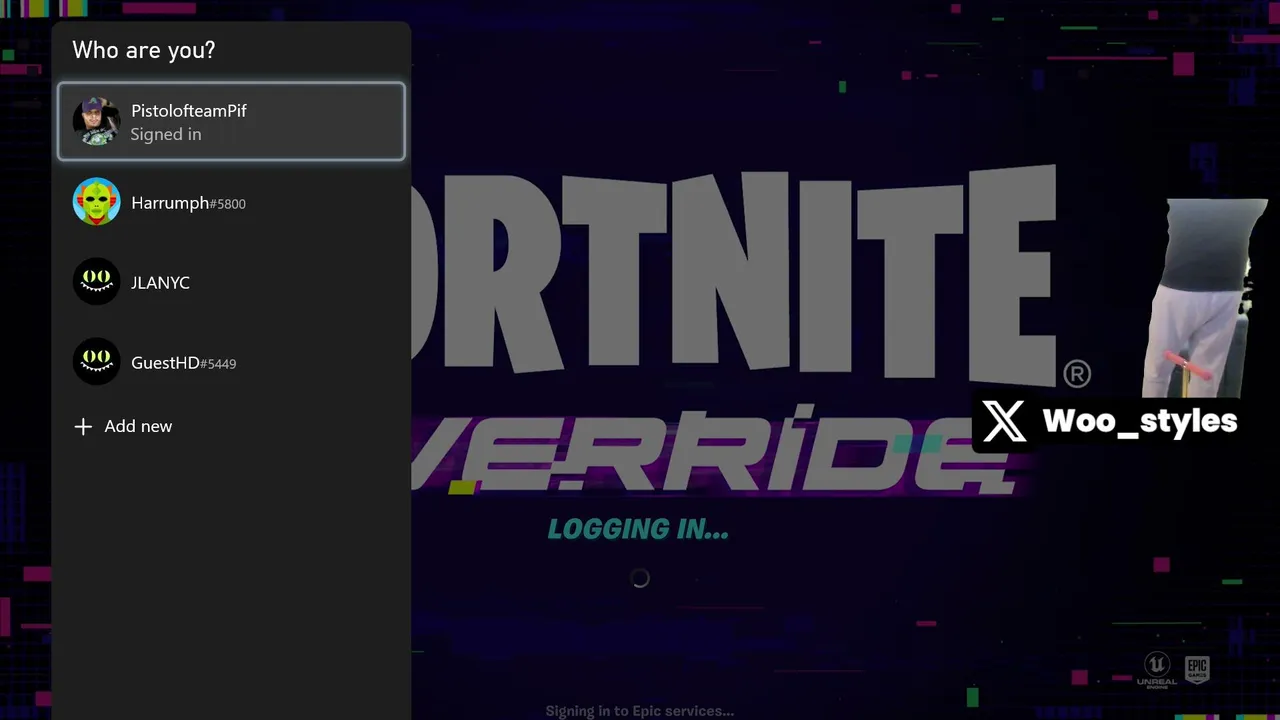Click the "LOGGING IN..." status text
Viewport: 1280px width, 720px height.
pos(638,530)
